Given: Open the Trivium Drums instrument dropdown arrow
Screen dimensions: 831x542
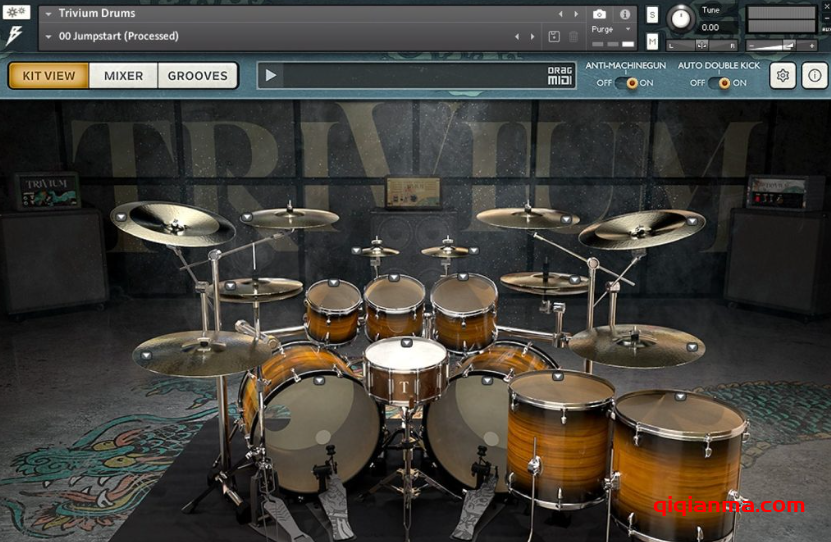Looking at the screenshot, I should 49,14.
